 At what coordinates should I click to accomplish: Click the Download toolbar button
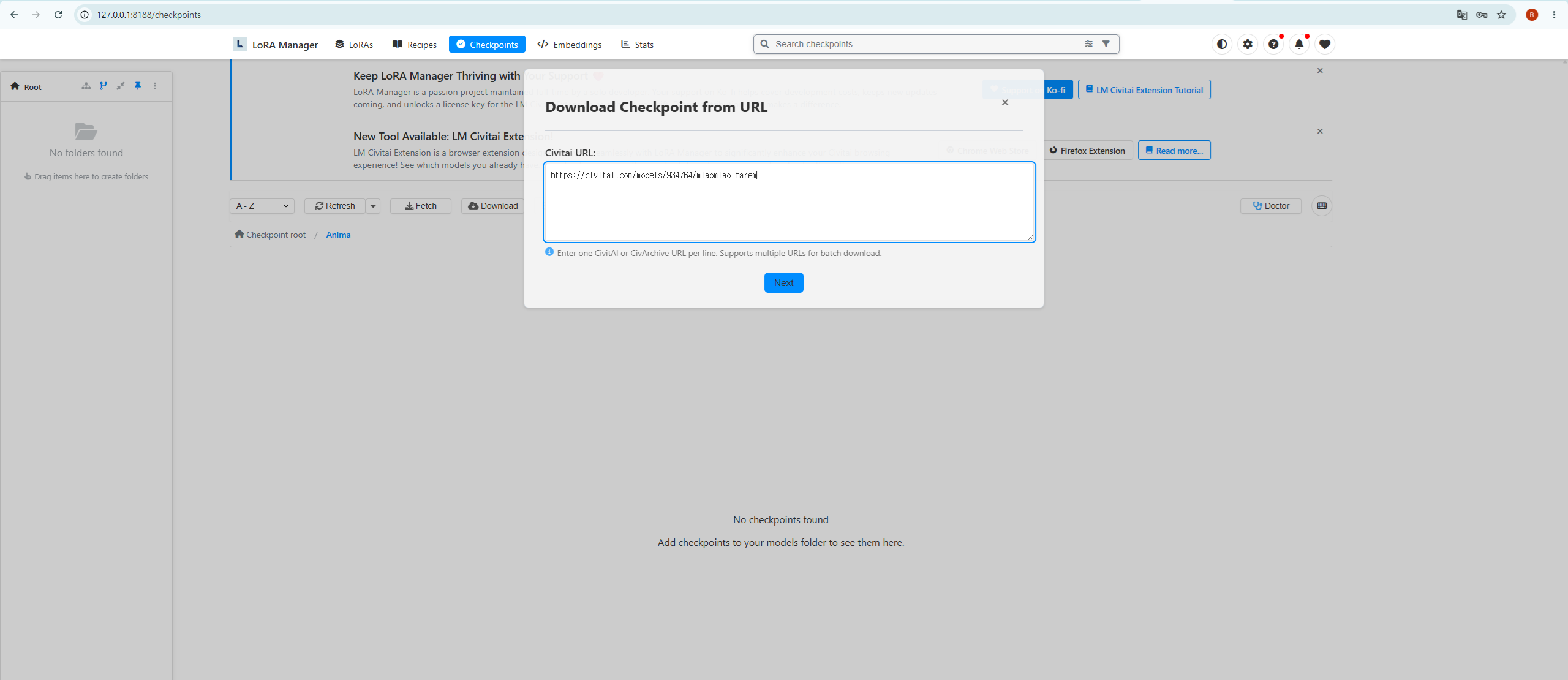pyautogui.click(x=493, y=206)
